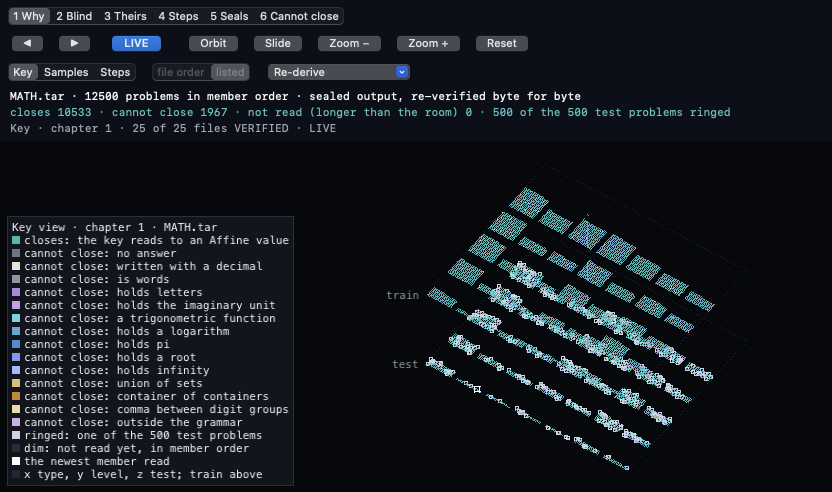
Task: Step back with the left arrow button
Action: click(x=27, y=44)
